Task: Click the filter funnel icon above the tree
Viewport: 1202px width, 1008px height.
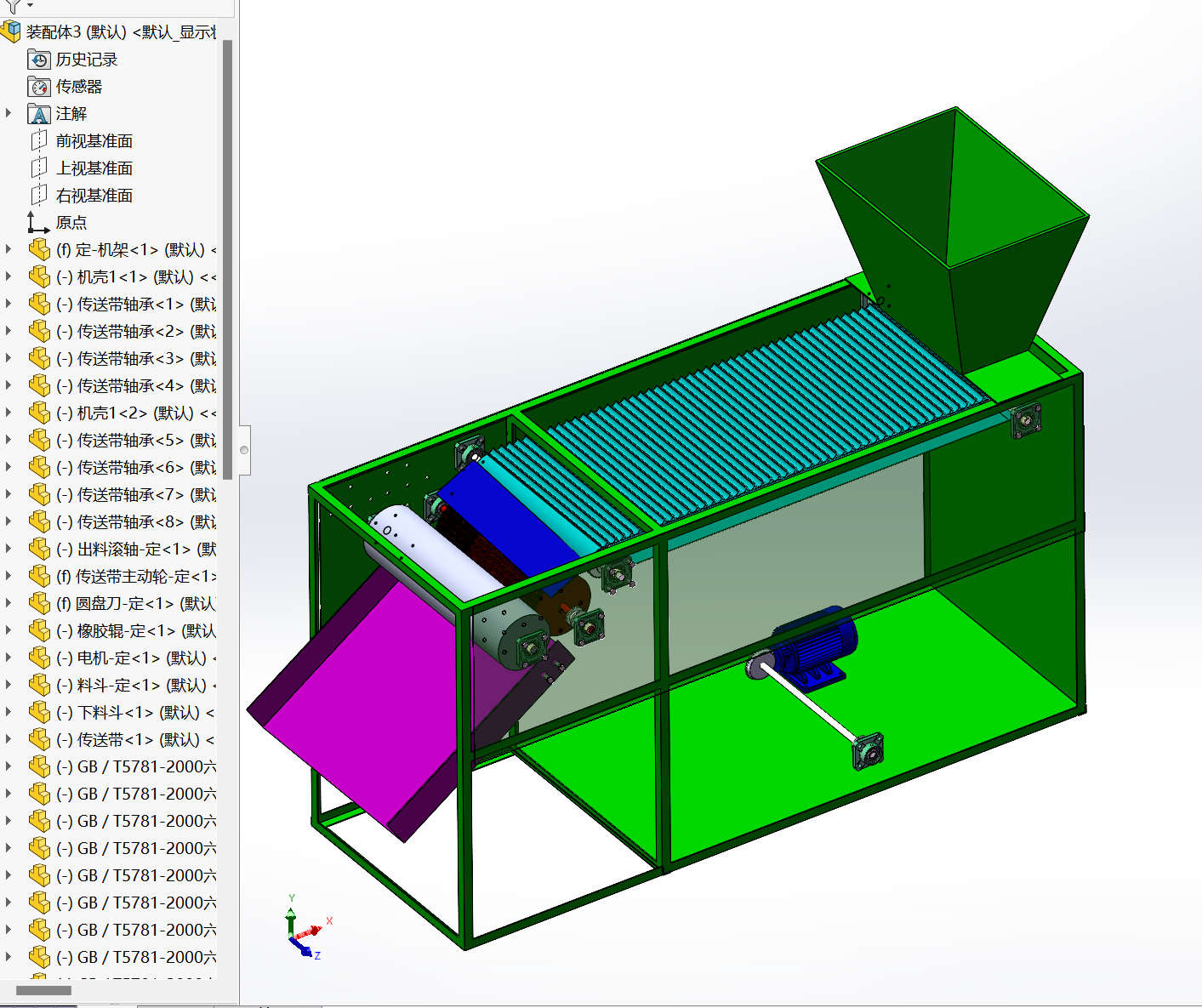Action: point(13,5)
